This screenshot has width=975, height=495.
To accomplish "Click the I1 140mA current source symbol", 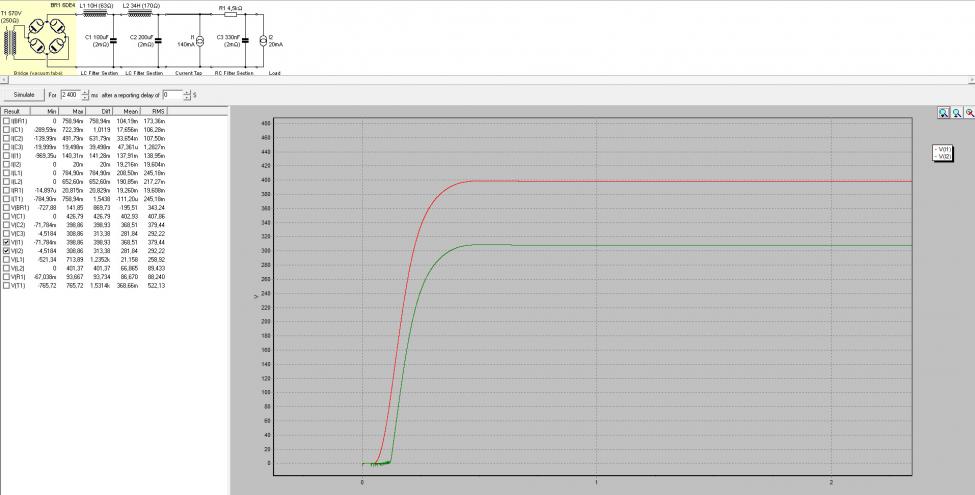I will tap(200, 41).
